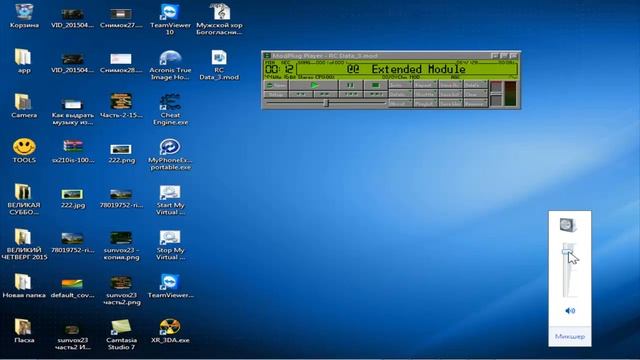640x360 pixels.
Task: Select the sunvox23 часть2.png file
Action: (x=121, y=291)
